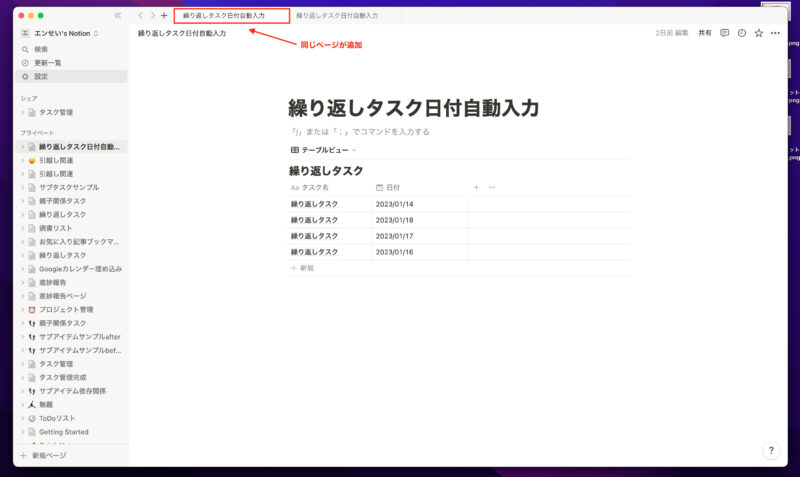Screen dimensions: 800x477
Task: Click the command placeholder text below the title
Action: pos(360,132)
